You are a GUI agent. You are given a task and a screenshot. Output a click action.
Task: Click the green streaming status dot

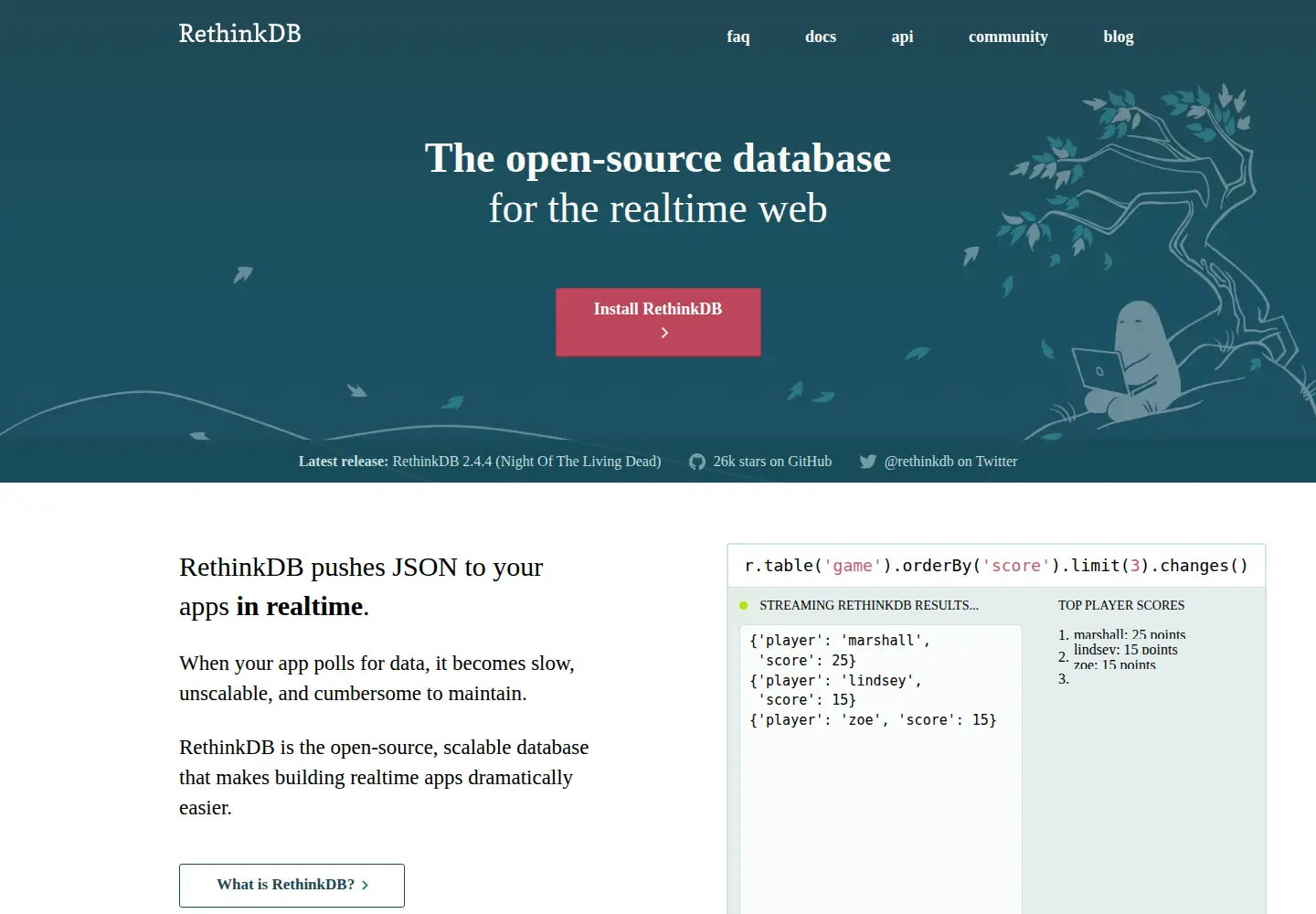[743, 605]
